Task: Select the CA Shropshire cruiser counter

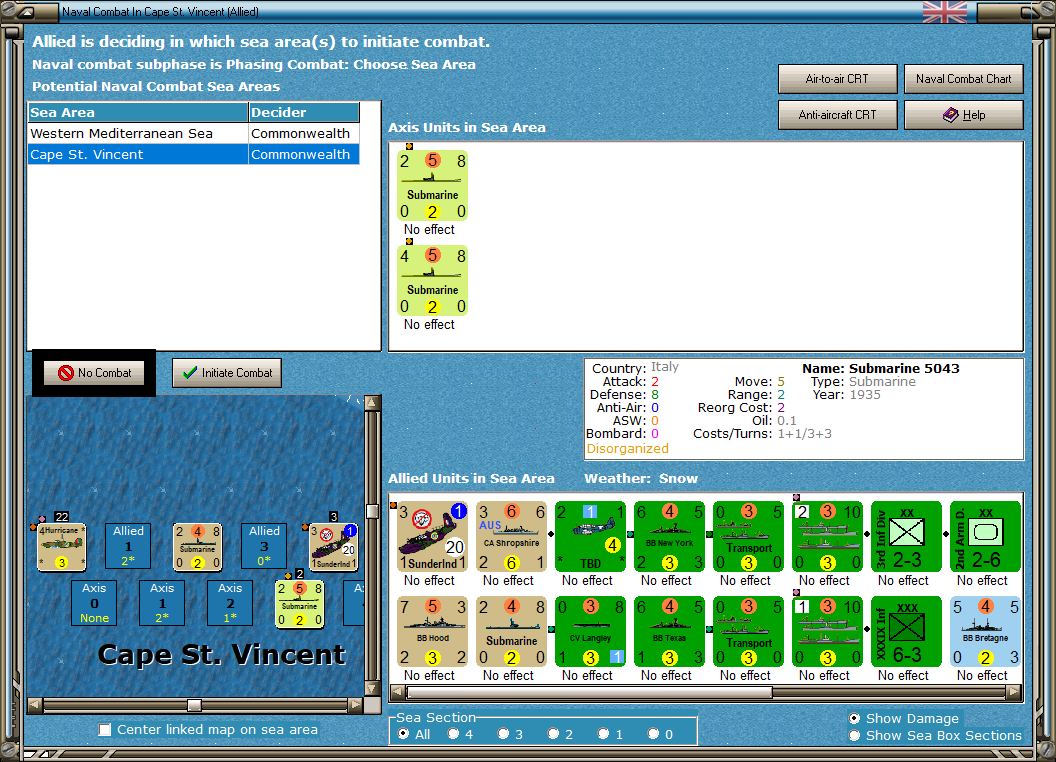Action: pos(511,536)
